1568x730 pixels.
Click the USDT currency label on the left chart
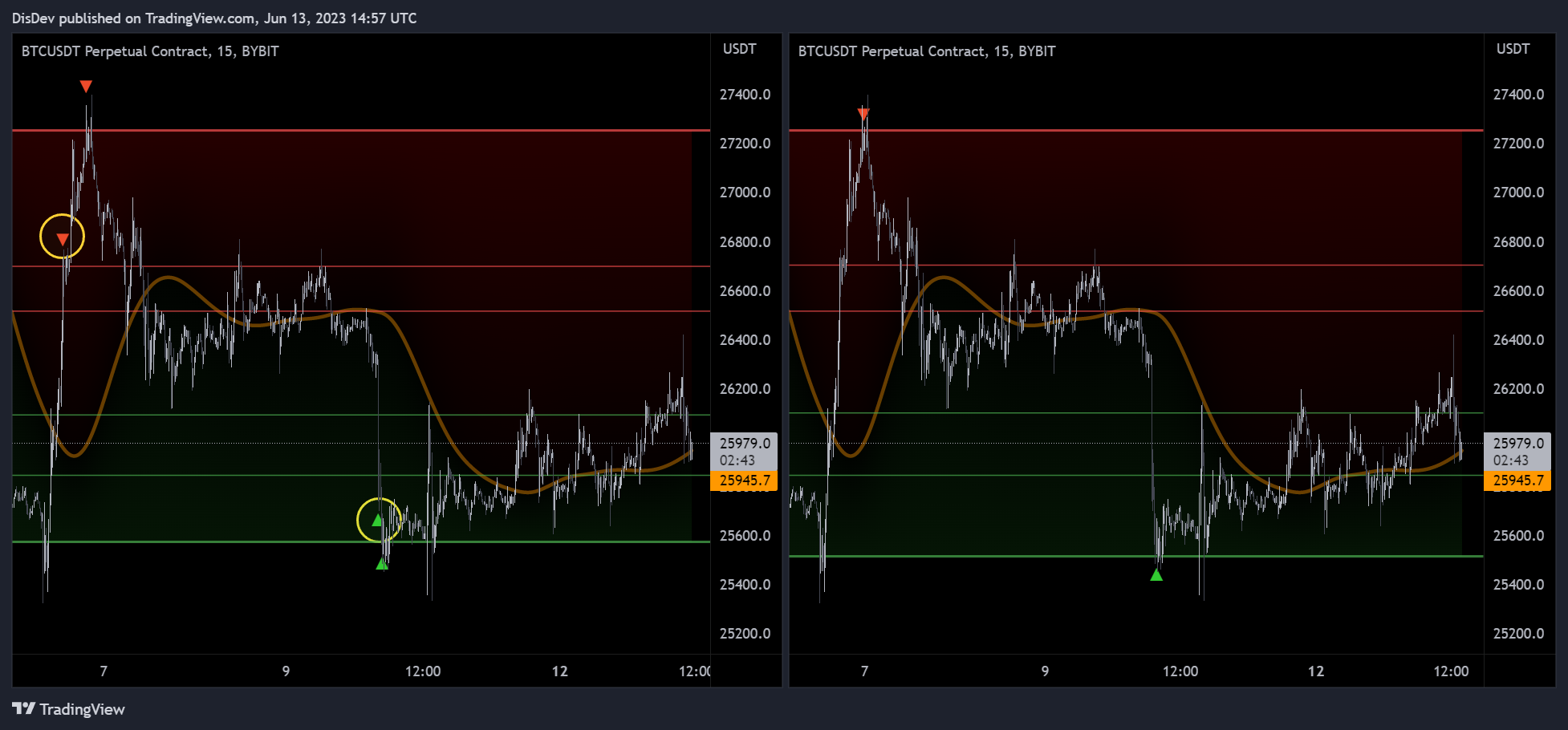(x=739, y=49)
